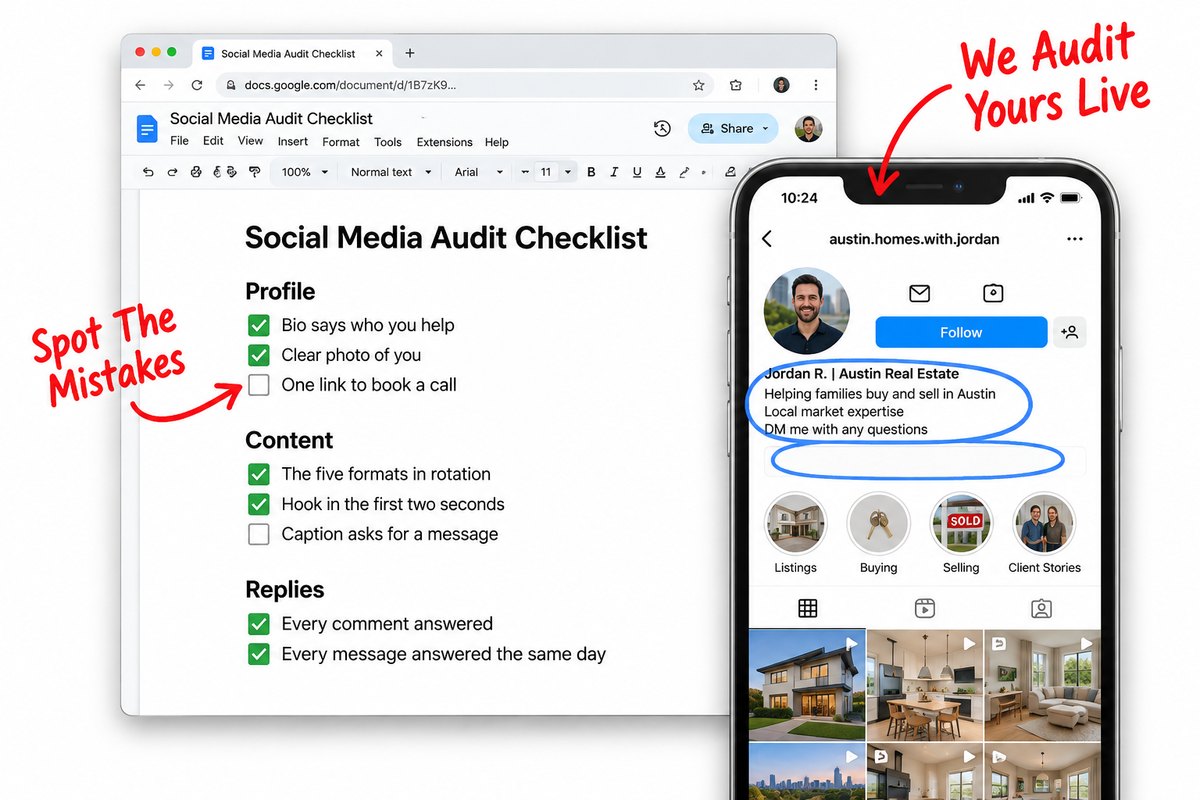Viewport: 1200px width, 800px height.
Task: Click the font size field showing 11
Action: 546,172
